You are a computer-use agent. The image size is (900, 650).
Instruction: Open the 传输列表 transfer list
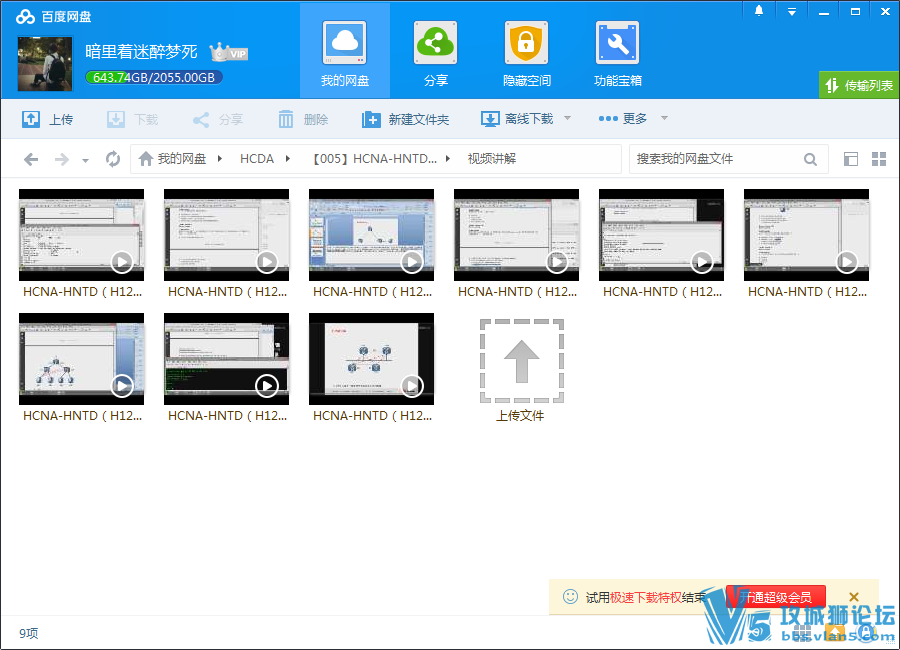pyautogui.click(x=859, y=86)
